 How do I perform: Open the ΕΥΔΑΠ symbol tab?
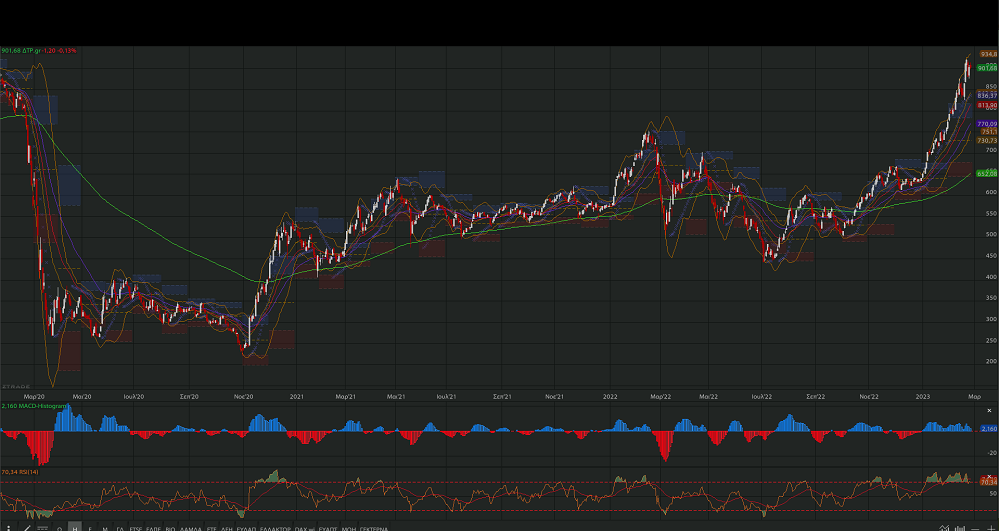246,528
